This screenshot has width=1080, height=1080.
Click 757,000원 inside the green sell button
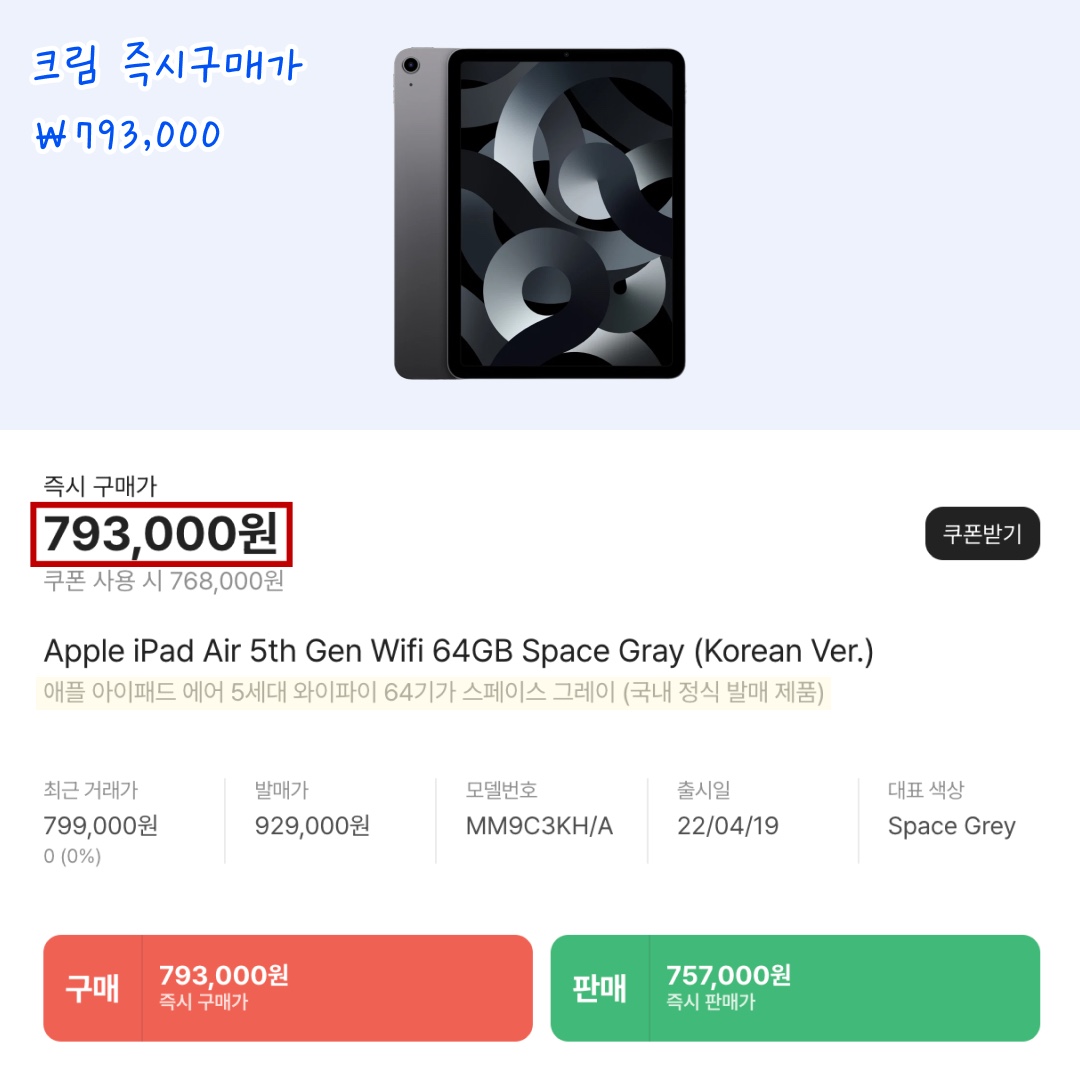(x=728, y=975)
